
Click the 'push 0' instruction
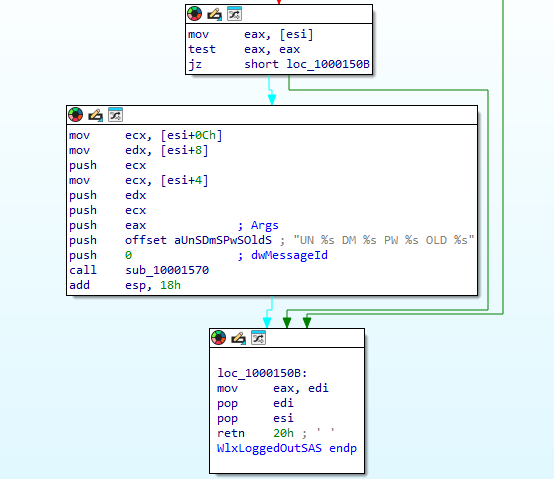coord(101,255)
